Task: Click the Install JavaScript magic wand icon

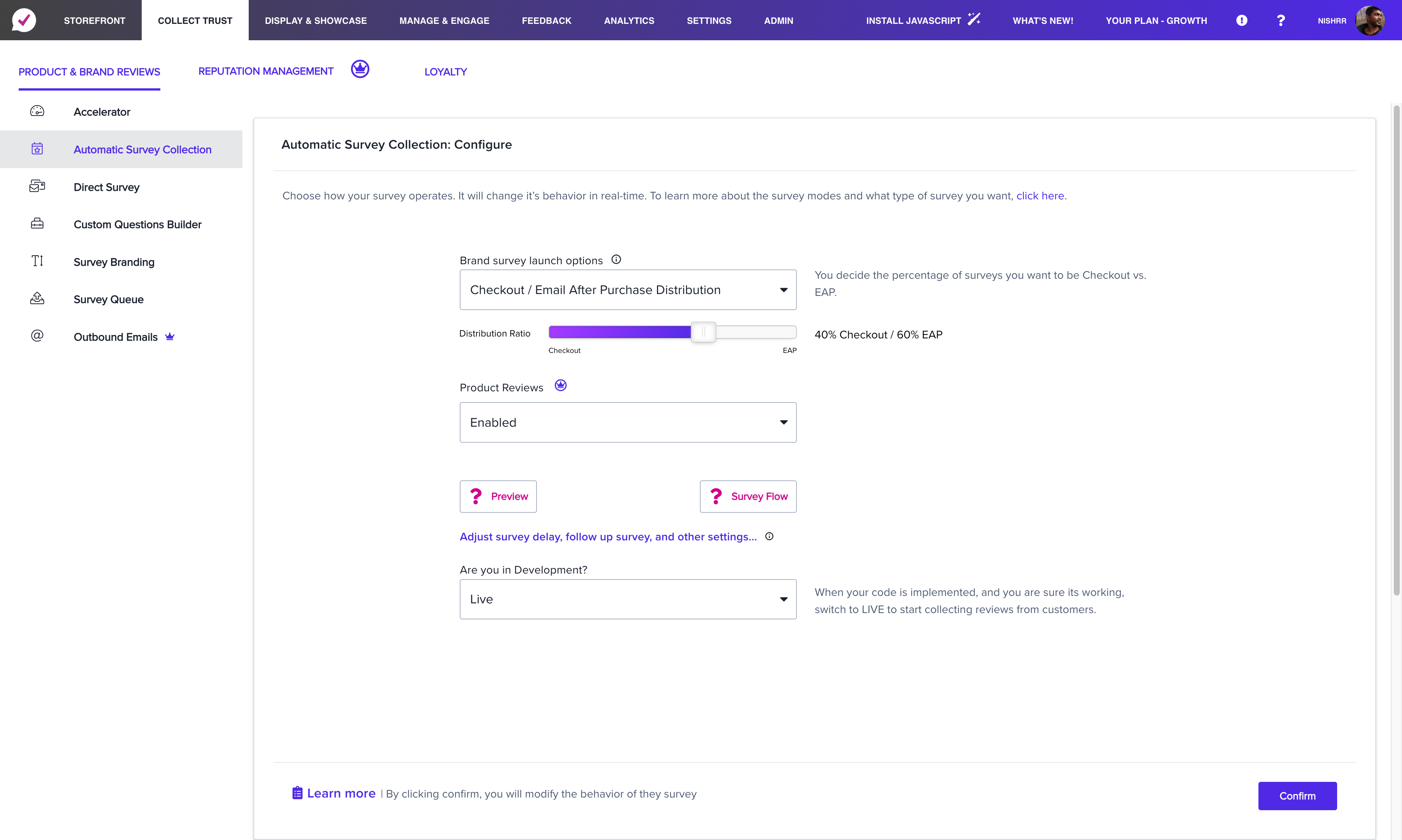Action: [x=974, y=19]
